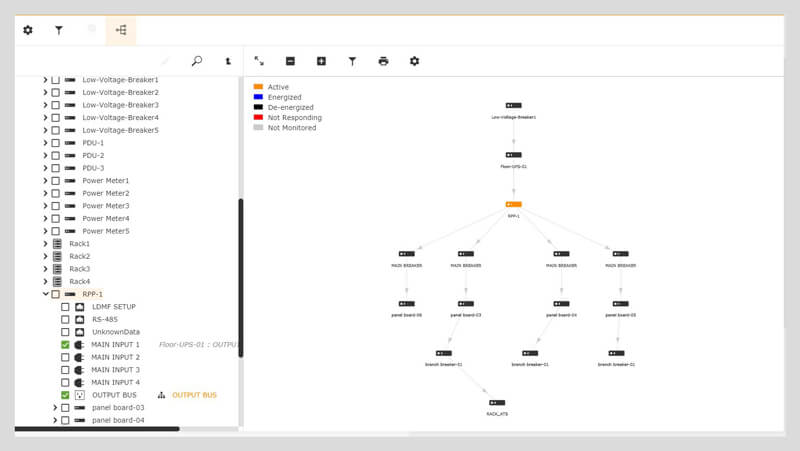The image size is (800, 451).
Task: Select the Power Meter4 tree entry
Action: coord(106,218)
